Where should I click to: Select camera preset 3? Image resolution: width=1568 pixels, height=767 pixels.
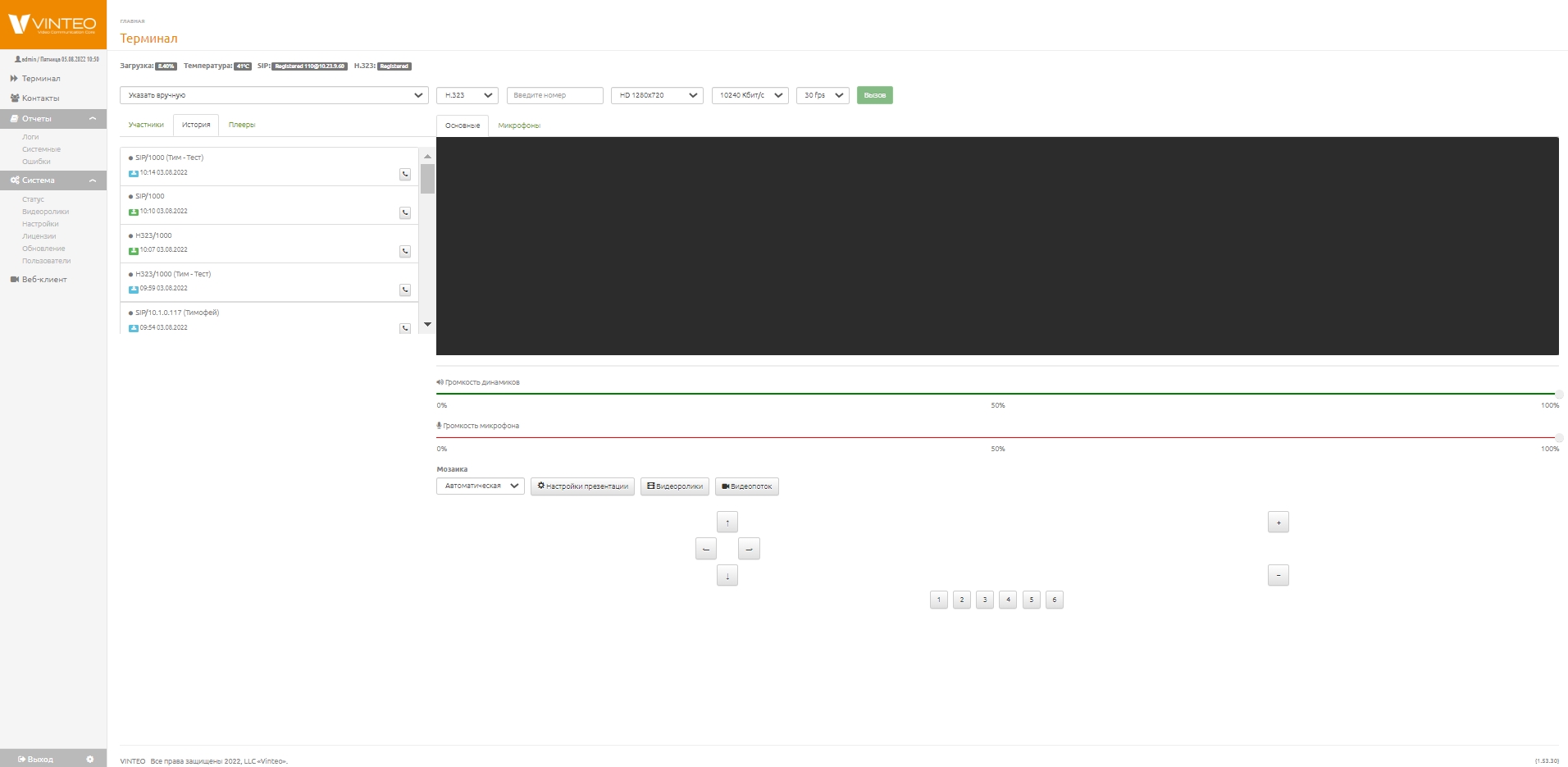(x=985, y=600)
